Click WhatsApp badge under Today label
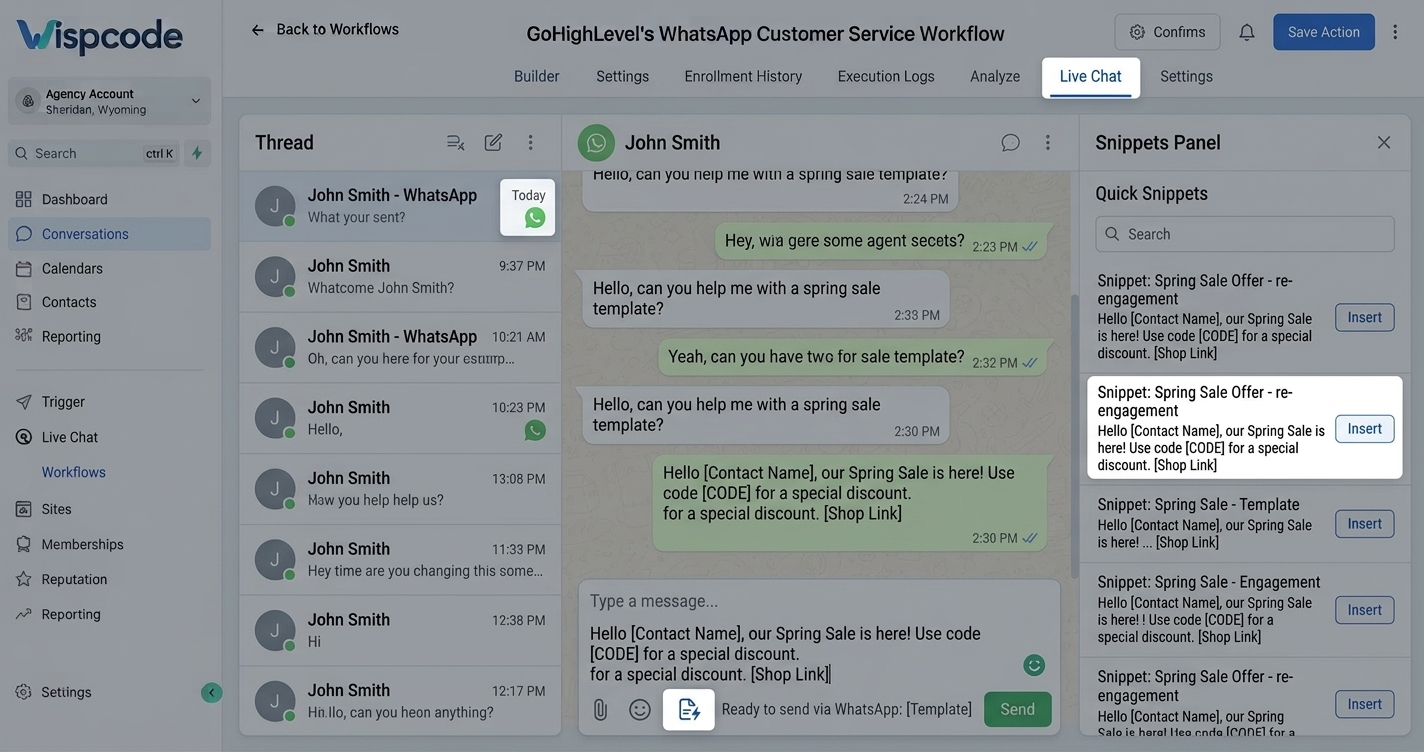The width and height of the screenshot is (1424, 752). (535, 218)
